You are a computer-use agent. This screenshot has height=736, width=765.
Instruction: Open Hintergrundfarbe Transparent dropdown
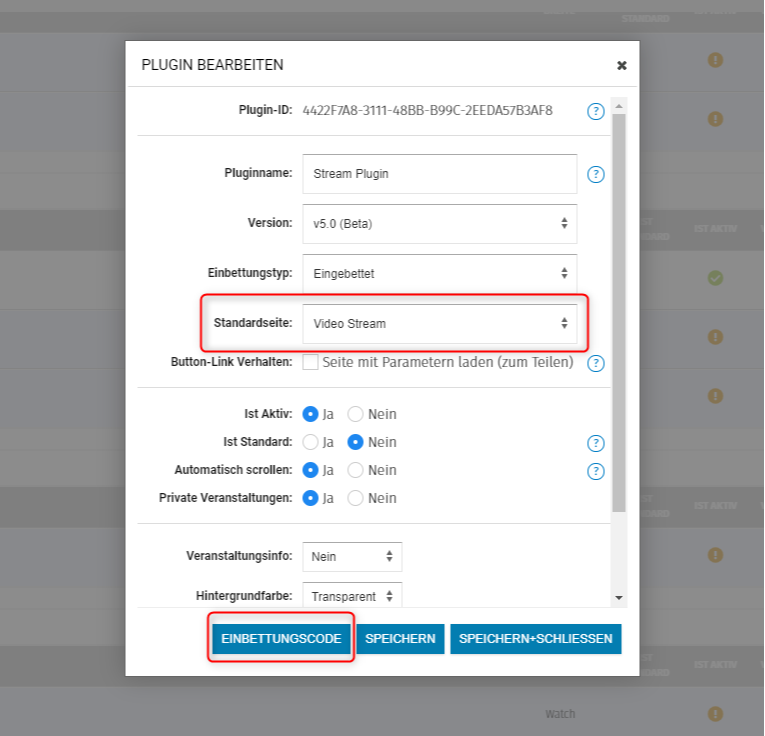(x=351, y=596)
